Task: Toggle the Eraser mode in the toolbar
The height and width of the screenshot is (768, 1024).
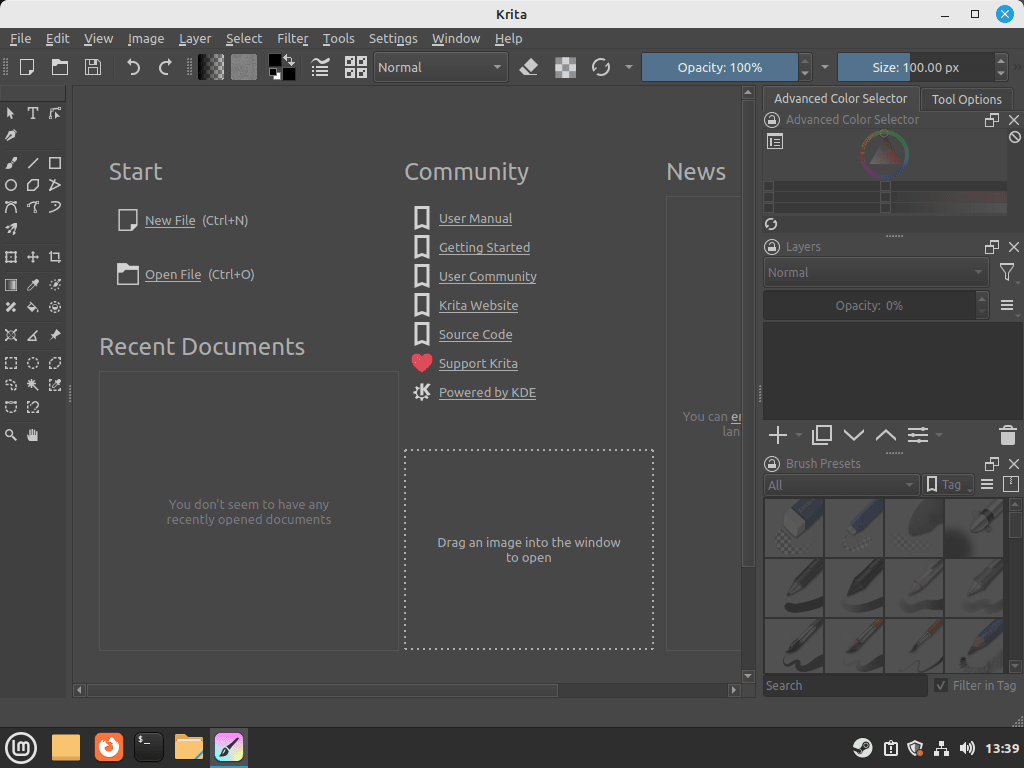Action: click(529, 67)
